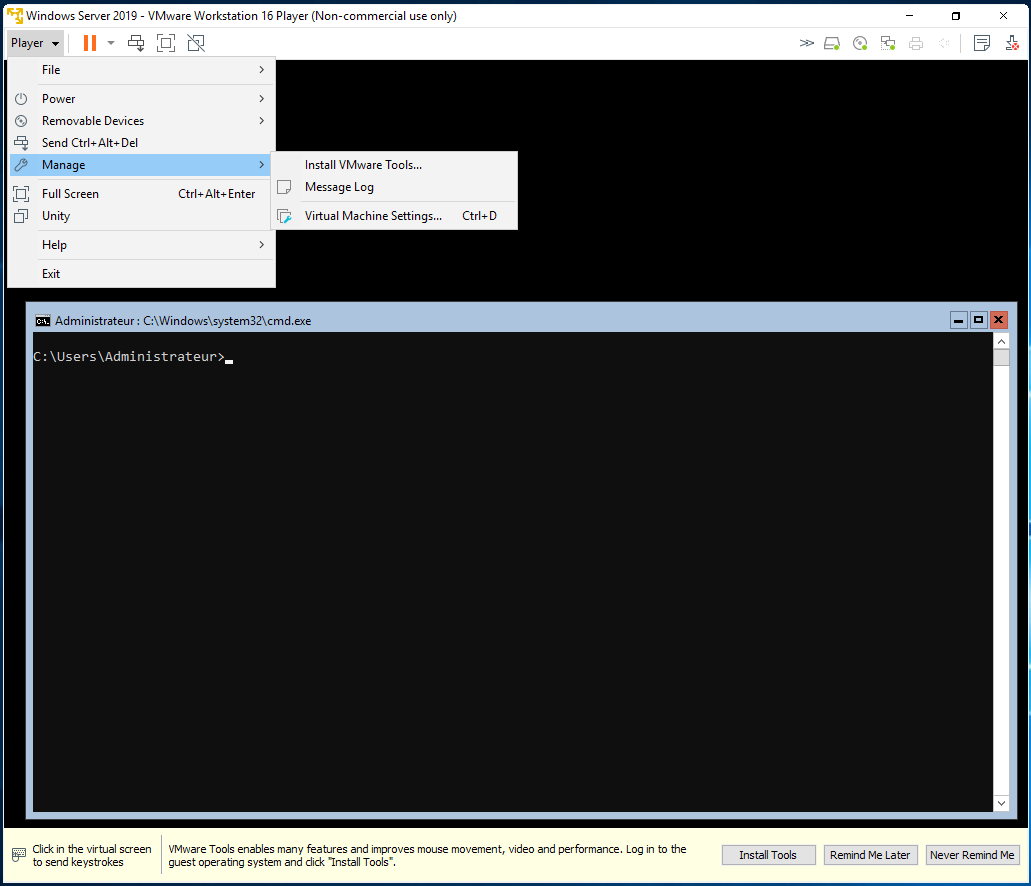Click the Unity mode toolbar icon
This screenshot has height=886, width=1031.
point(196,43)
